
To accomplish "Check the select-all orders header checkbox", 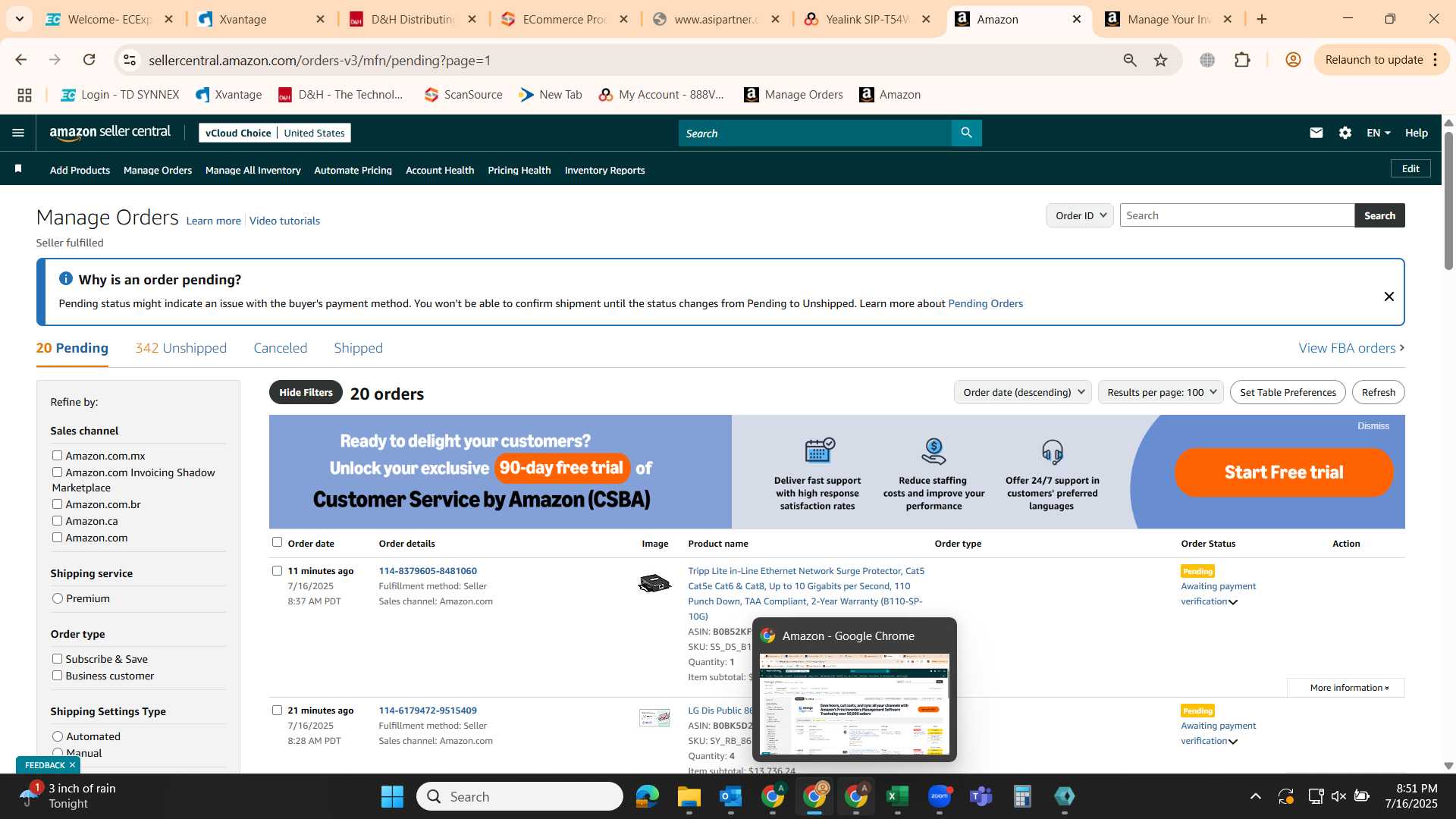I will (x=277, y=541).
